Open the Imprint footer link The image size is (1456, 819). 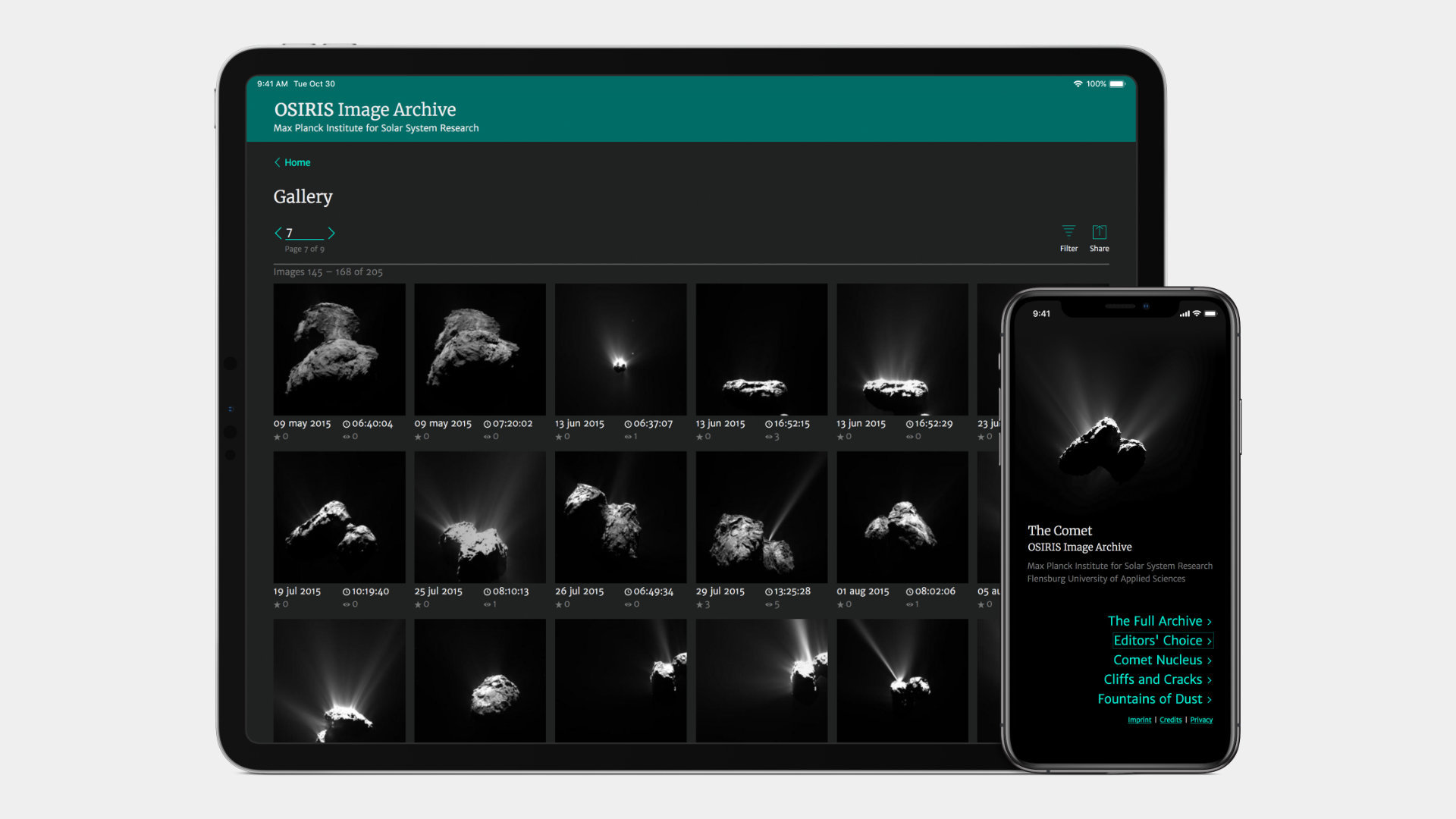pos(1139,720)
